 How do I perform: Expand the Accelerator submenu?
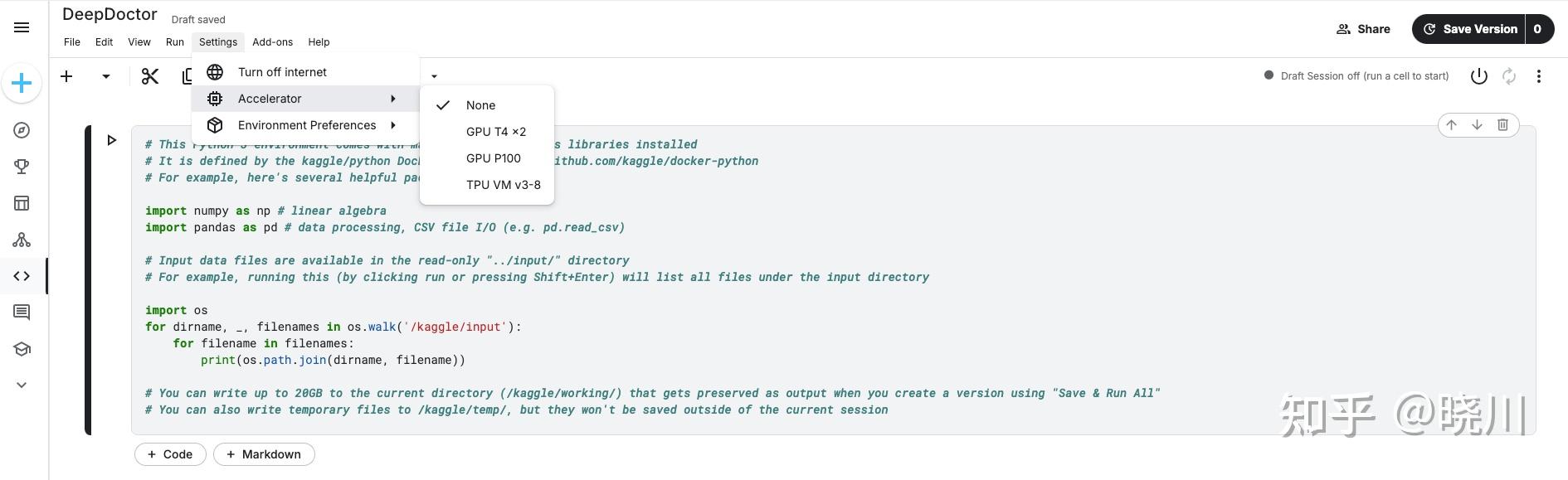point(270,99)
